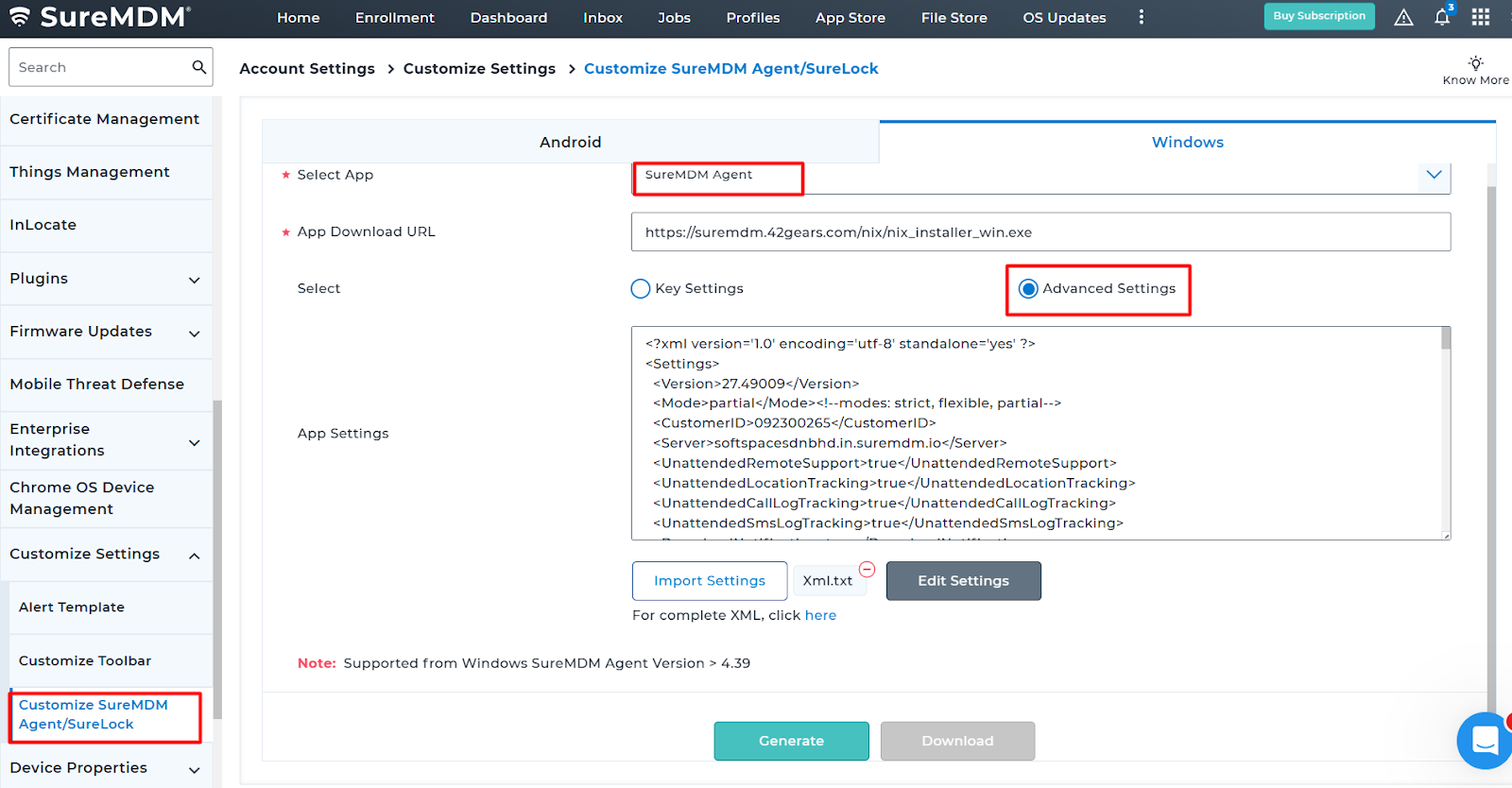The height and width of the screenshot is (788, 1512).
Task: Open the three-dot more menu
Action: (1142, 17)
